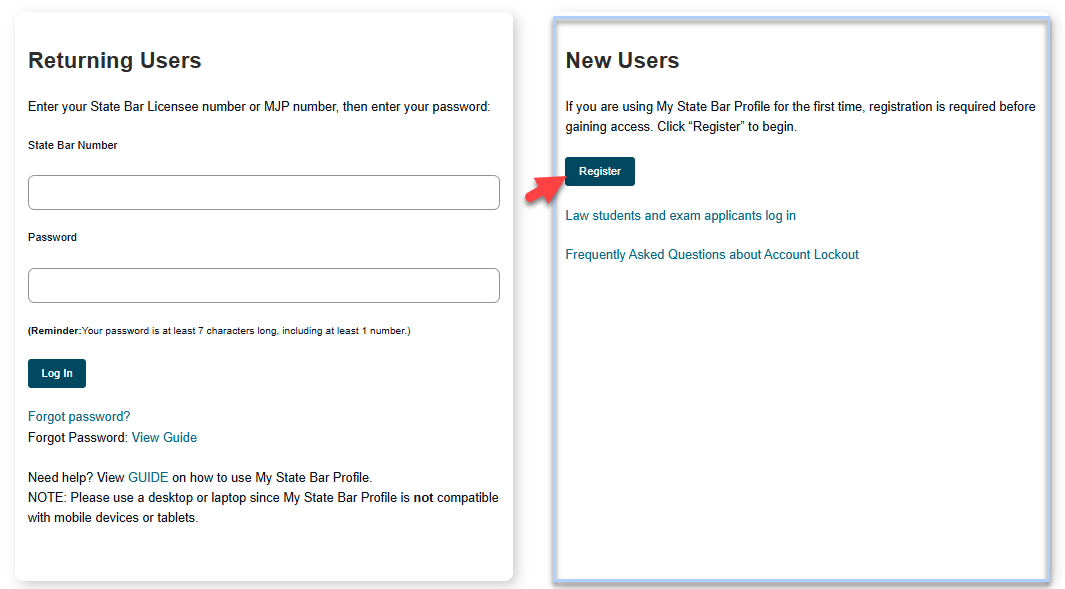The image size is (1065, 589).
Task: Click the first-time registration instructions paragraph
Action: 800,117
